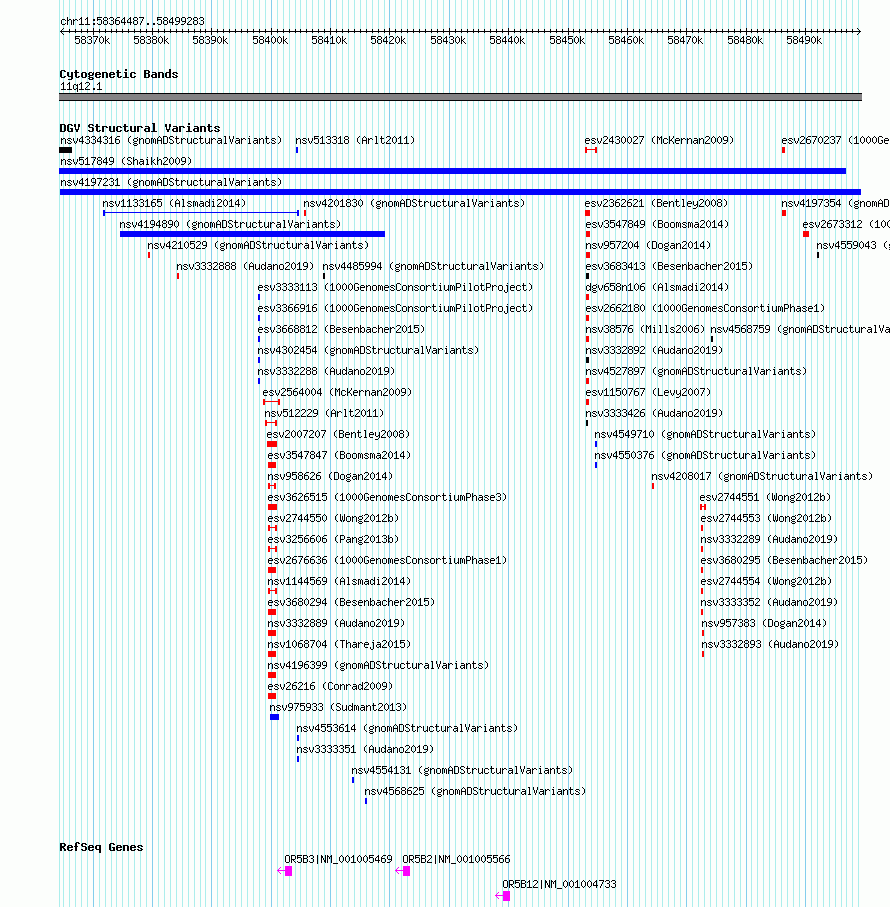Click nsv3332889 (Audano2019) label

[x=336, y=624]
